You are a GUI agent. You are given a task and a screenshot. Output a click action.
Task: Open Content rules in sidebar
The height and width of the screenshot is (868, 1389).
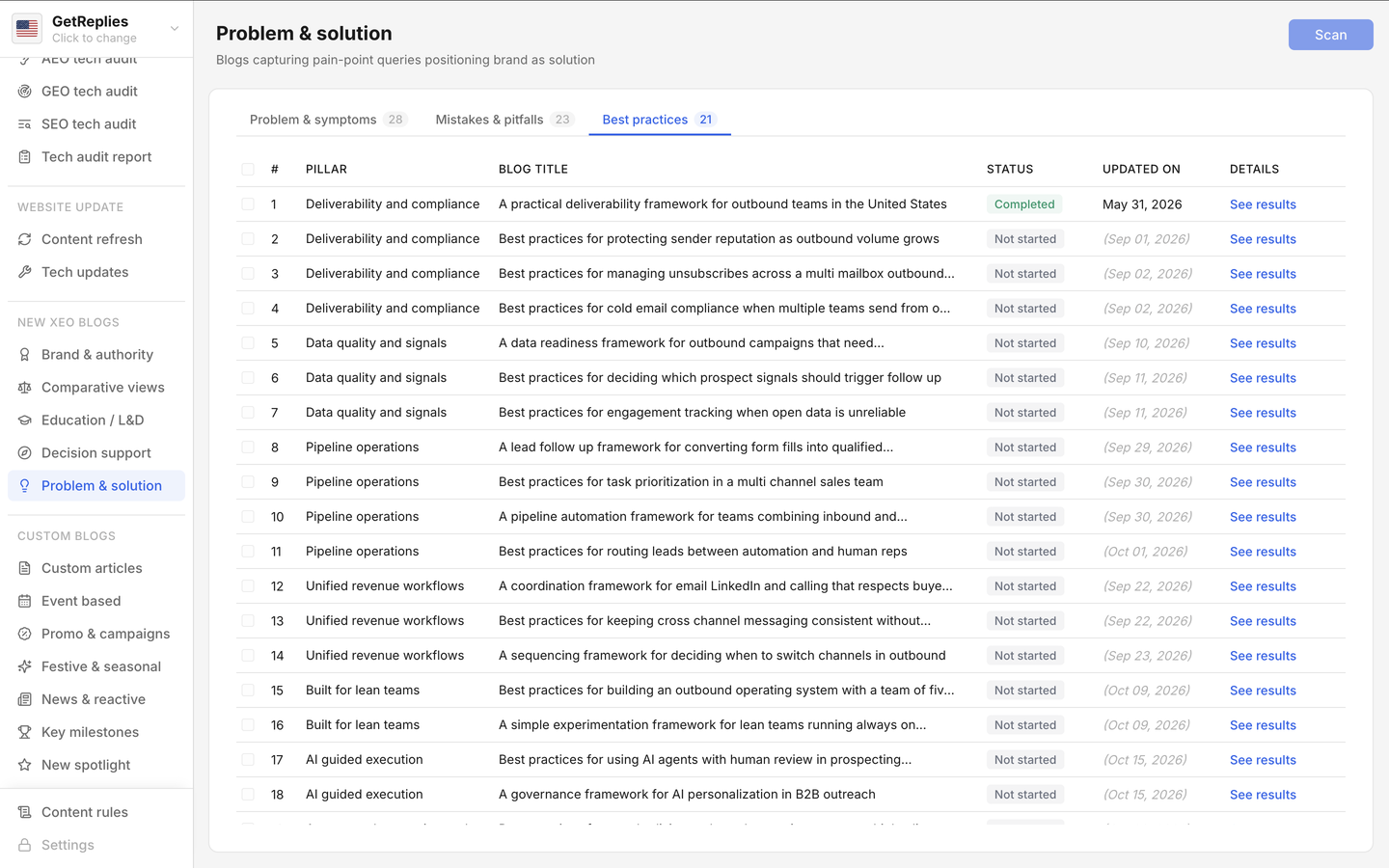(96, 812)
